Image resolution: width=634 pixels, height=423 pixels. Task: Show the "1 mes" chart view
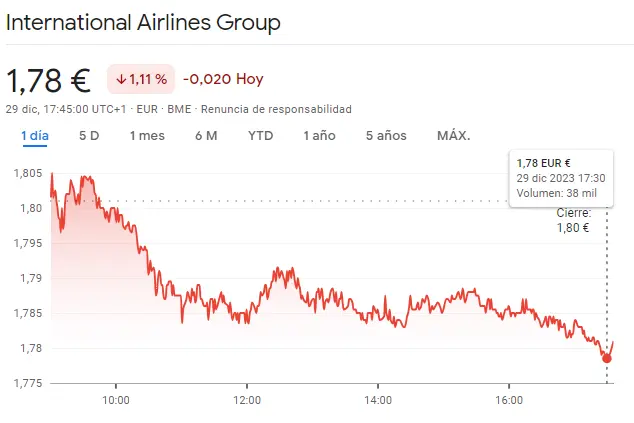147,136
